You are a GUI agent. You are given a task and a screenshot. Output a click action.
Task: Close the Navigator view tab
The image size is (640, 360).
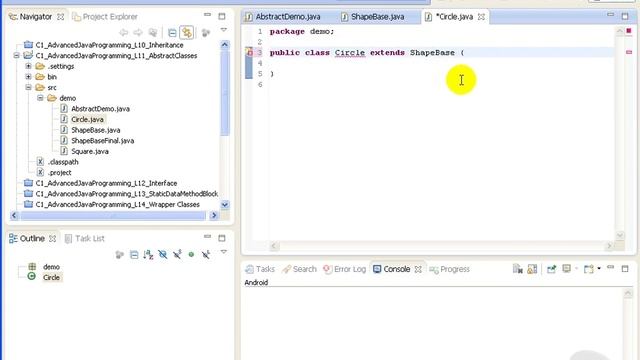(60, 17)
